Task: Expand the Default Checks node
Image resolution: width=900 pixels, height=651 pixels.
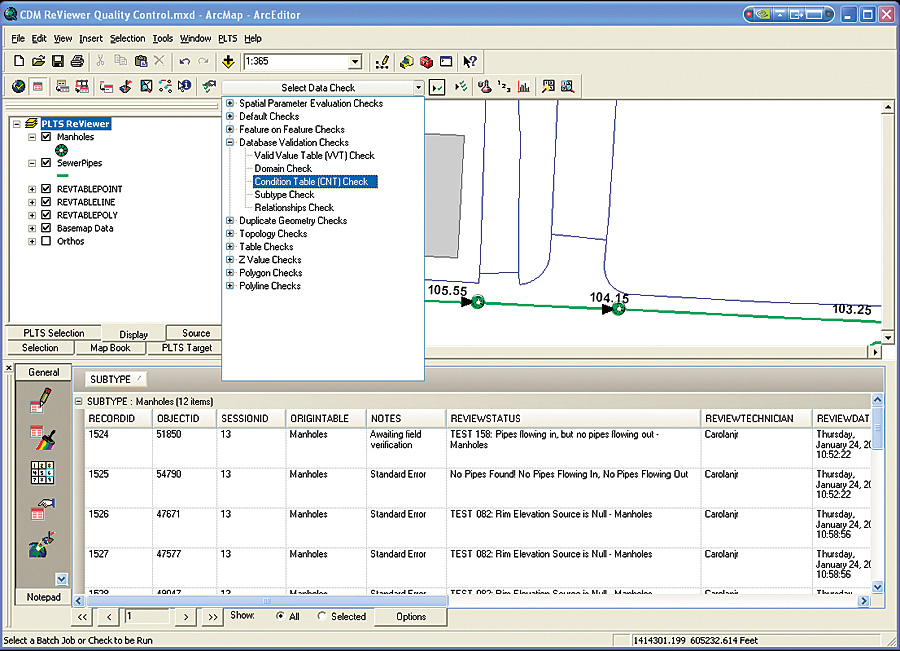Action: [230, 116]
